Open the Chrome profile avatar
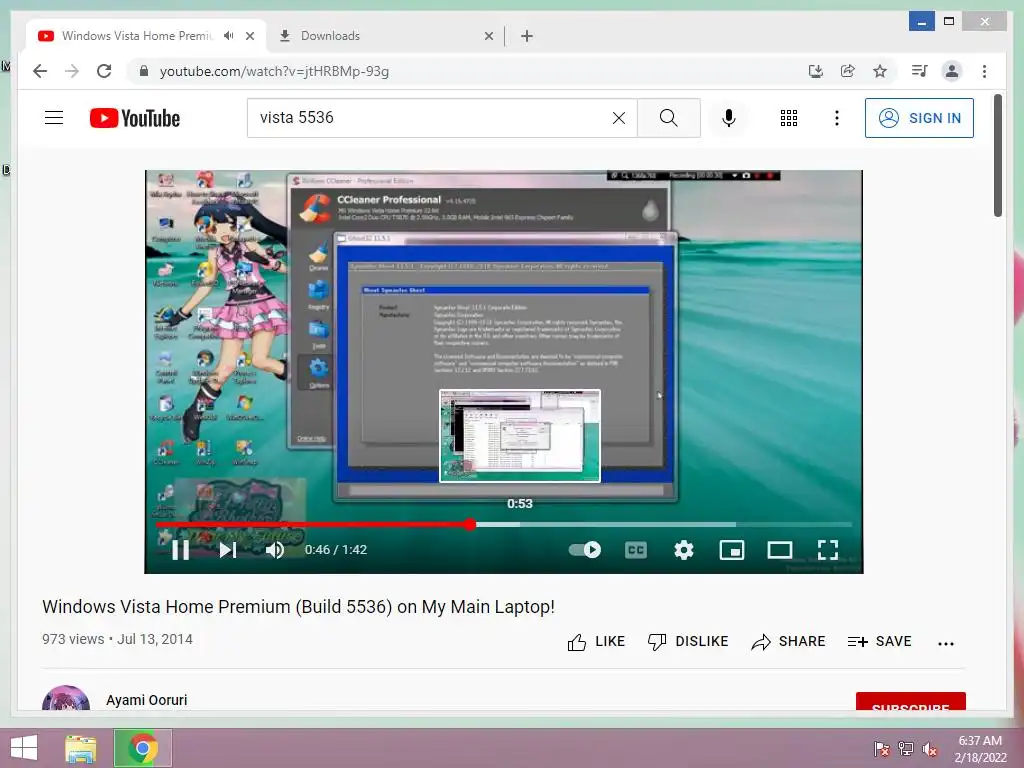The height and width of the screenshot is (768, 1024). 952,71
